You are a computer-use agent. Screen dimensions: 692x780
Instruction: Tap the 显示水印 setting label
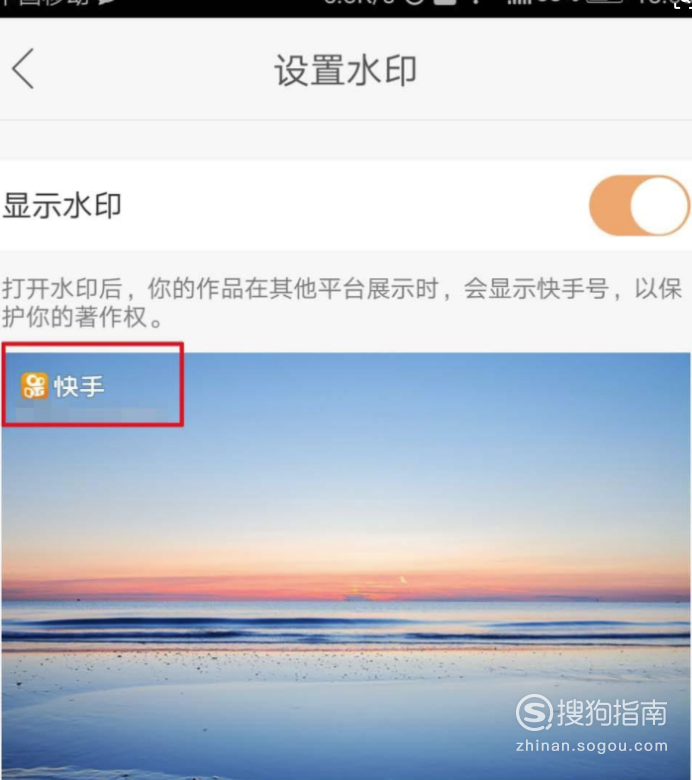[62, 205]
